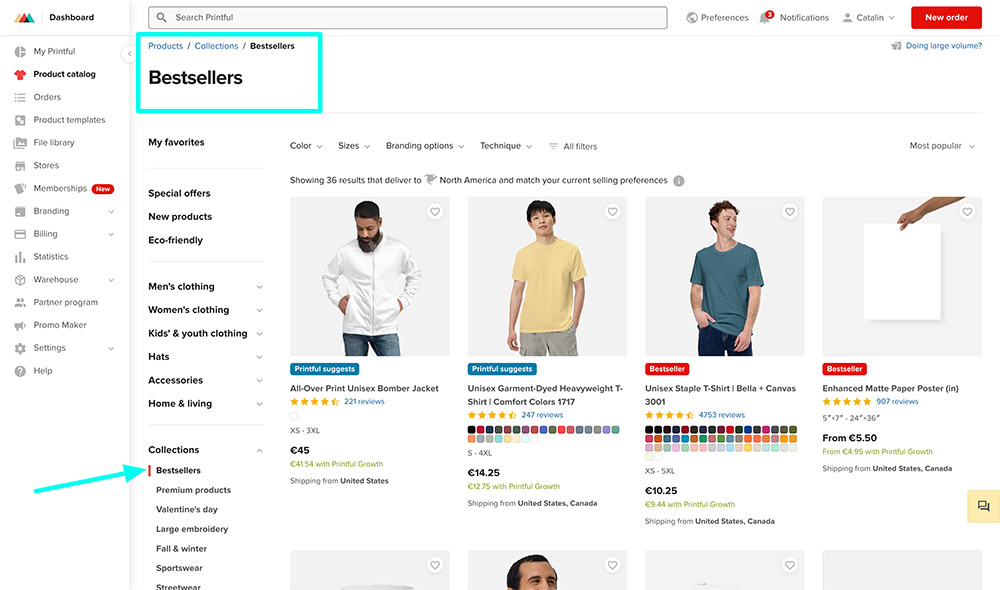Click the Search Printful input field
This screenshot has height=590, width=1000.
coord(408,17)
